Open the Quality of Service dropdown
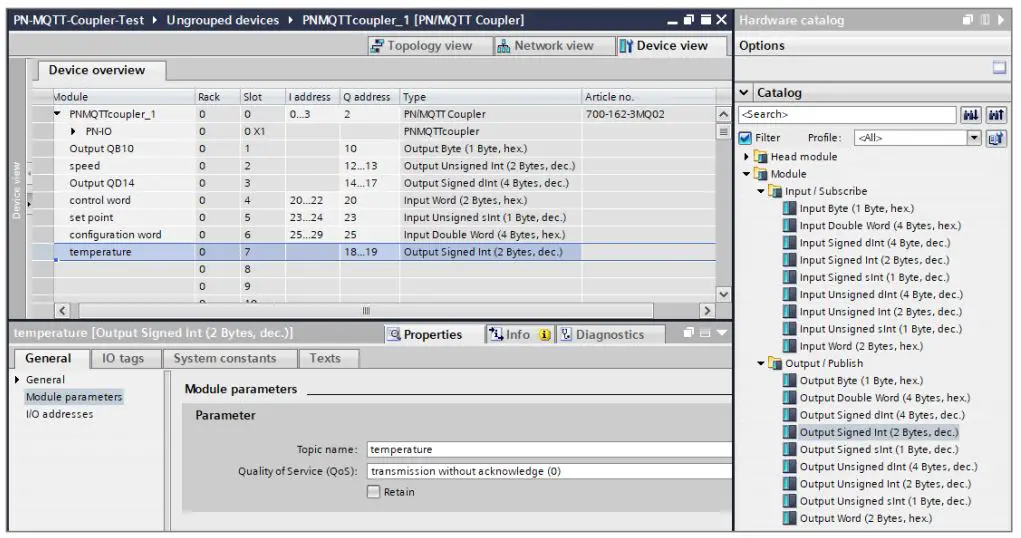Screen dimensions: 1021x538 click(x=549, y=471)
